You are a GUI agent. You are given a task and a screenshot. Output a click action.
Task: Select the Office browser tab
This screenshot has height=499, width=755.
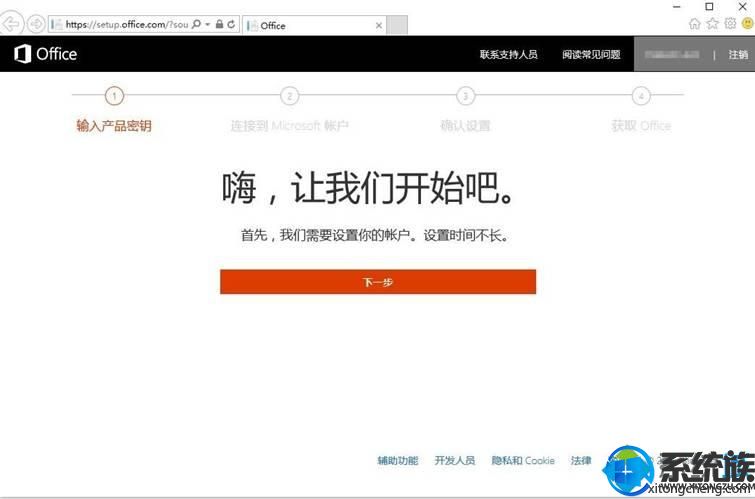pos(313,25)
